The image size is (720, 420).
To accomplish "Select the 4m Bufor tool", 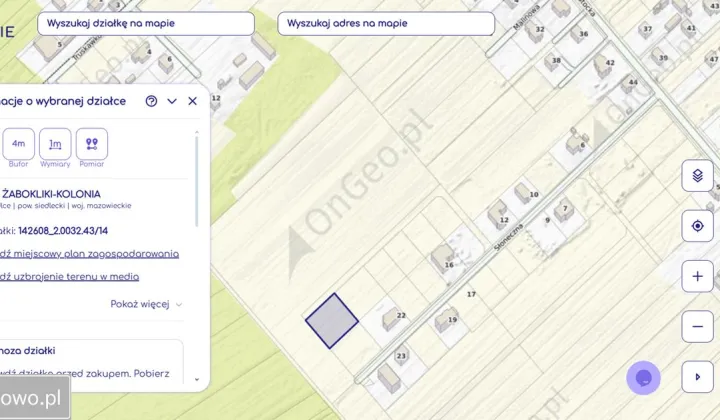I will 18,144.
